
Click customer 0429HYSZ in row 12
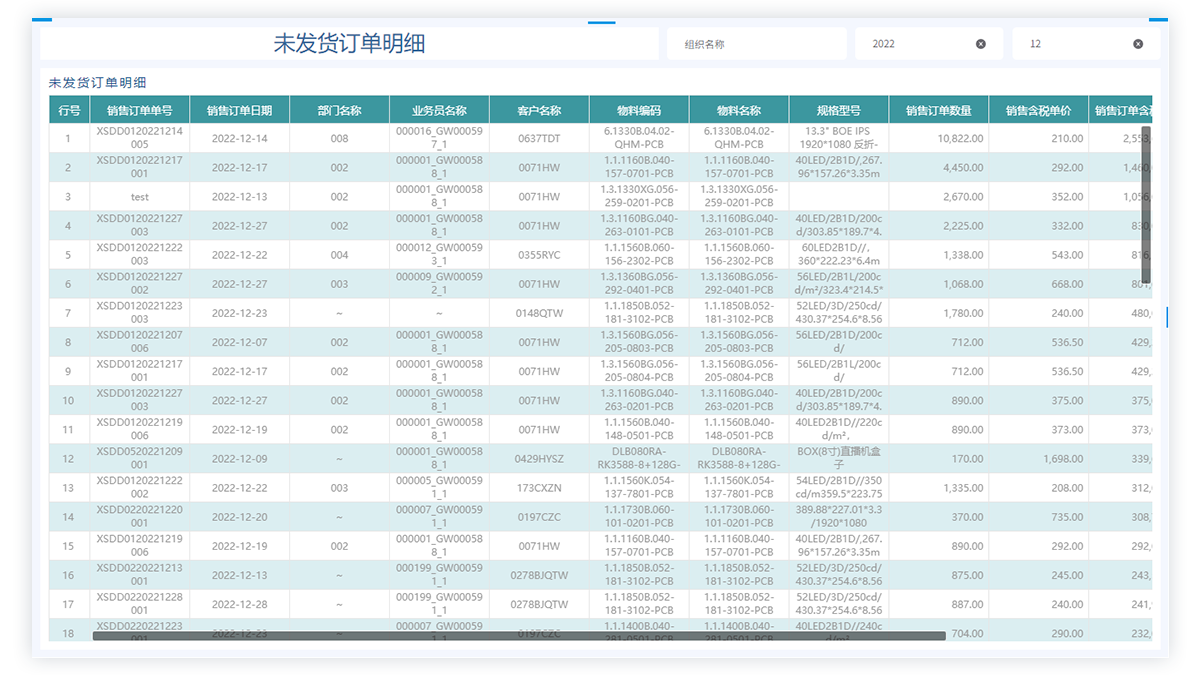tap(539, 459)
